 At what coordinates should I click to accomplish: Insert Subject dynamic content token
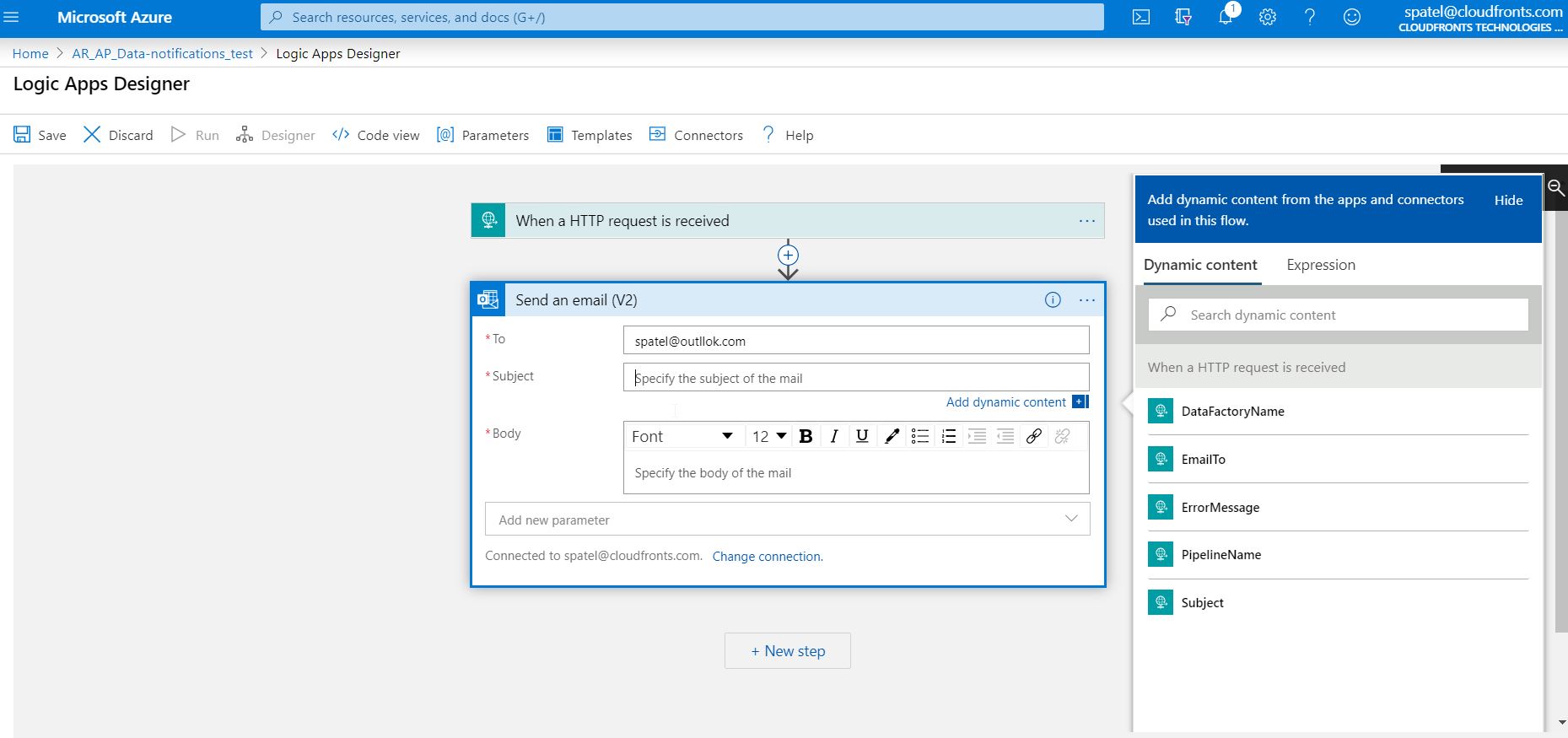(1339, 602)
